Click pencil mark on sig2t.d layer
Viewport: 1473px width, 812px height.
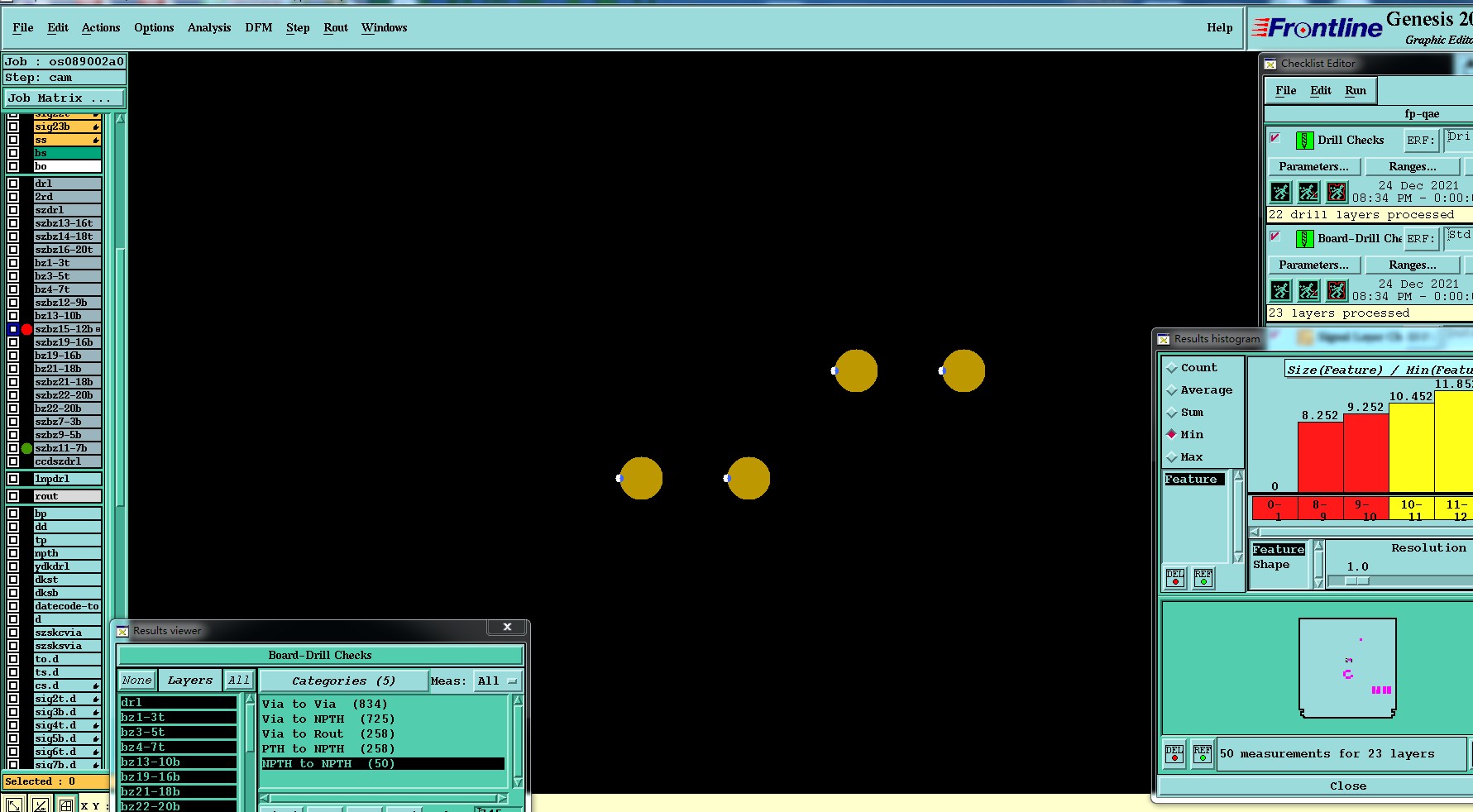96,700
